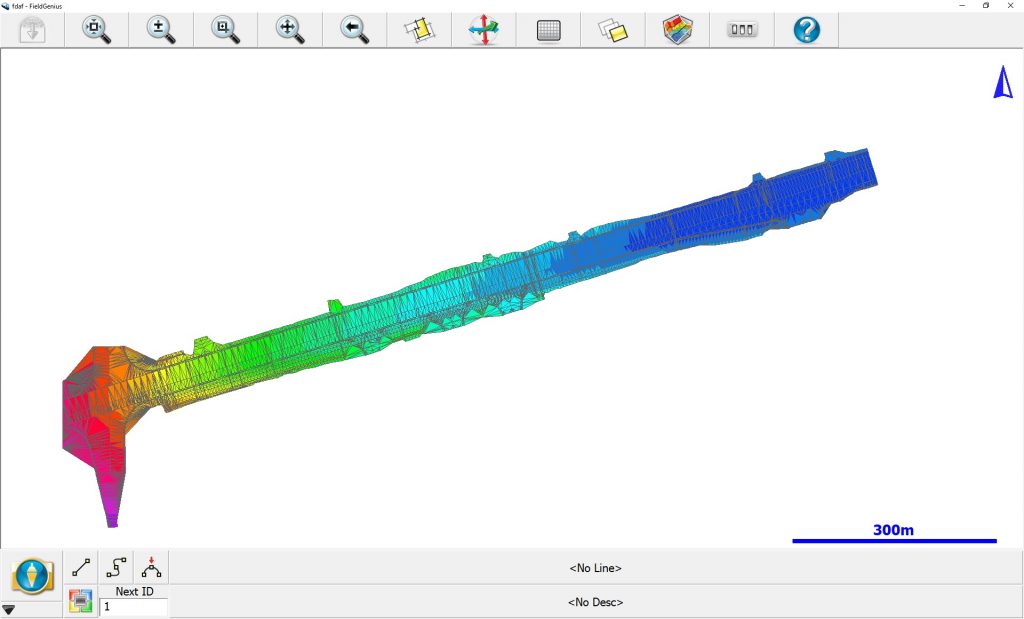This screenshot has width=1024, height=619.
Task: Select the straight line drawing tool
Action: pos(81,567)
